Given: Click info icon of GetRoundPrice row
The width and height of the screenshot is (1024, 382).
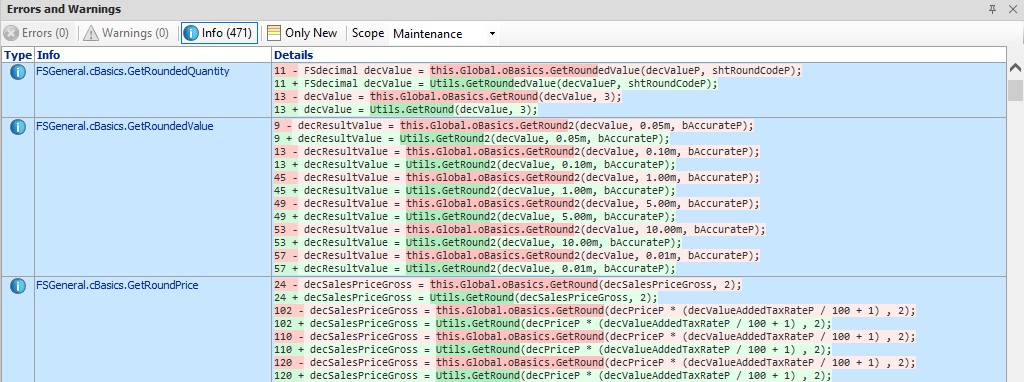Looking at the screenshot, I should (18, 286).
